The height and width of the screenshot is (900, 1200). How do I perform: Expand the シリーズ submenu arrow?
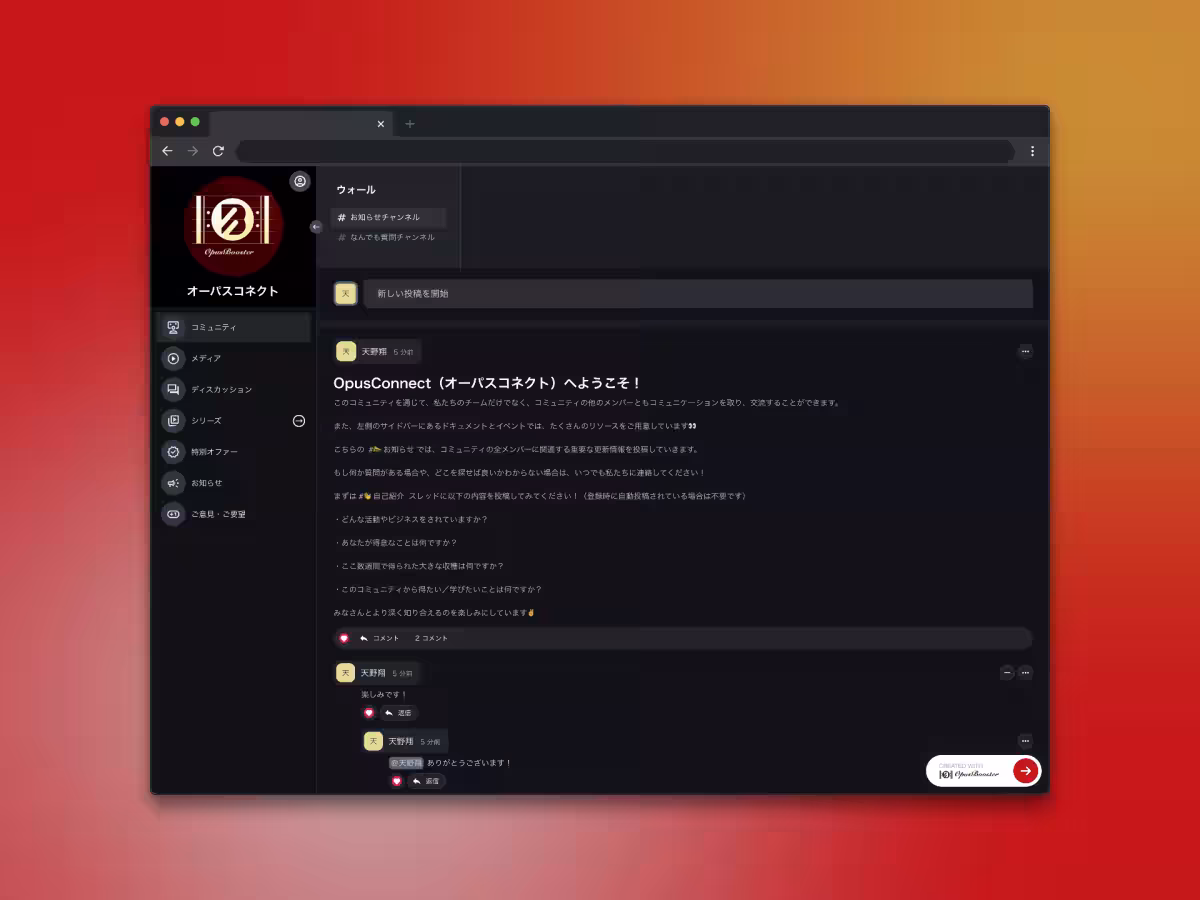point(299,421)
